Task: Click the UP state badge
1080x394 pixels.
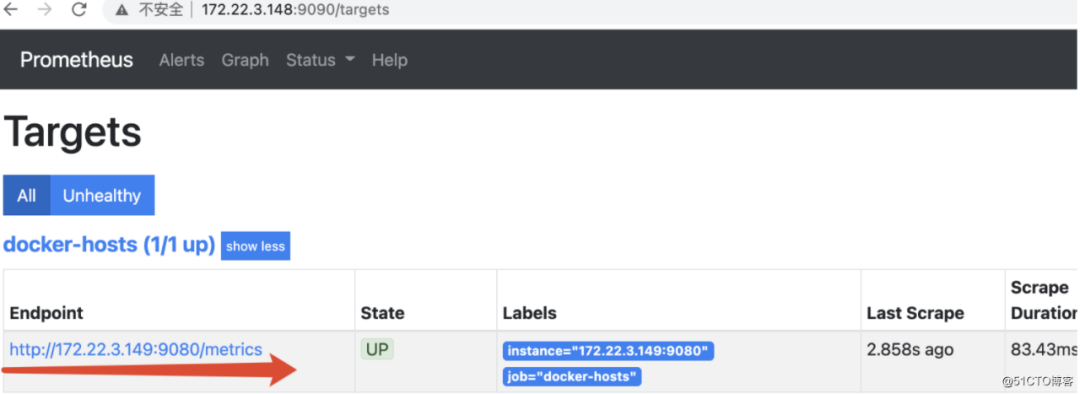Action: (377, 349)
